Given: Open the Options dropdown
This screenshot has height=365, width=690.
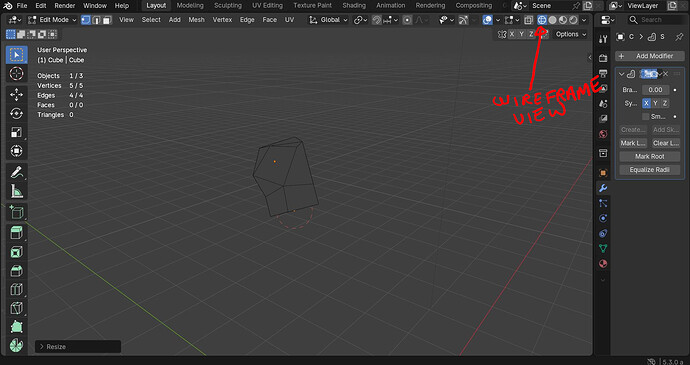Looking at the screenshot, I should [x=571, y=34].
